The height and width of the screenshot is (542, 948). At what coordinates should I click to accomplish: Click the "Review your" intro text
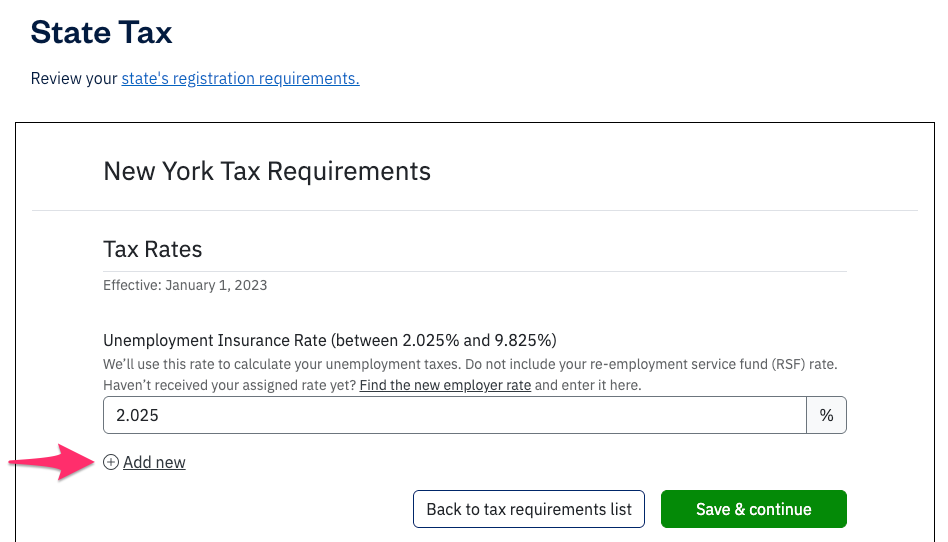pyautogui.click(x=74, y=78)
